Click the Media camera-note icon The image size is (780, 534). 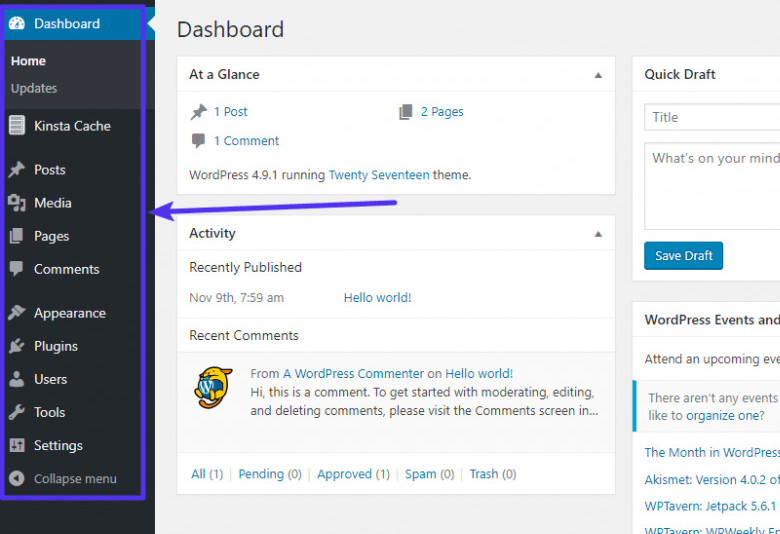click(16, 203)
